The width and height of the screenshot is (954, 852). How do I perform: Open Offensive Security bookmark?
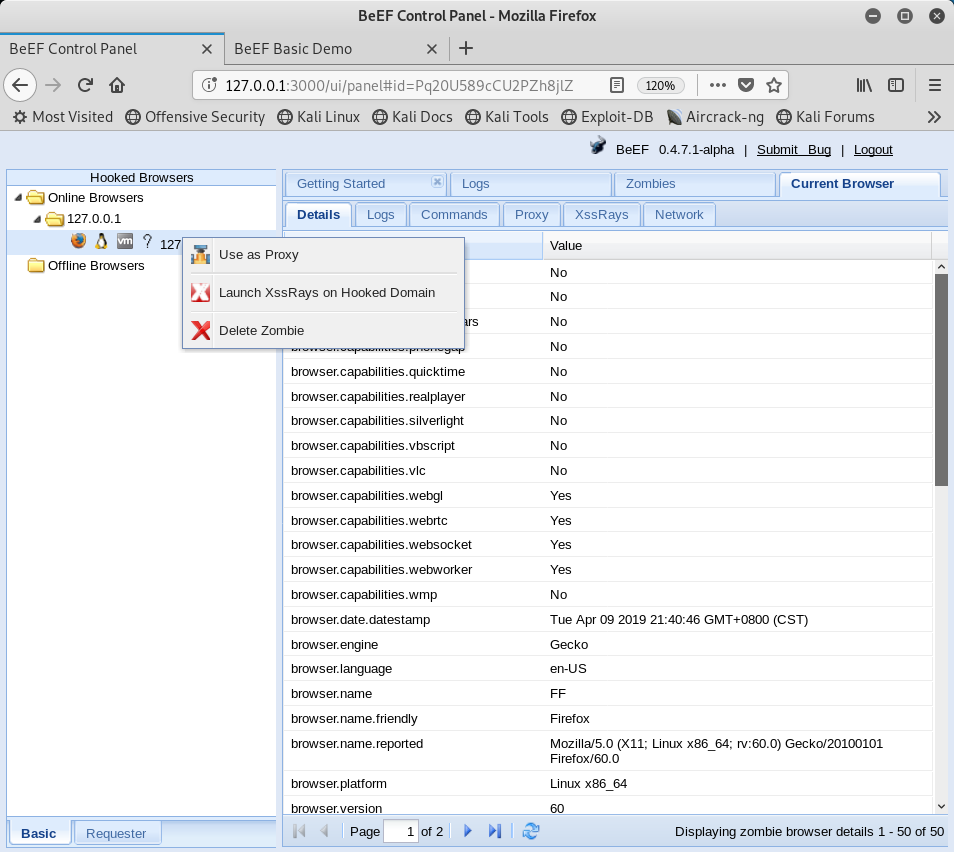pyautogui.click(x=195, y=117)
